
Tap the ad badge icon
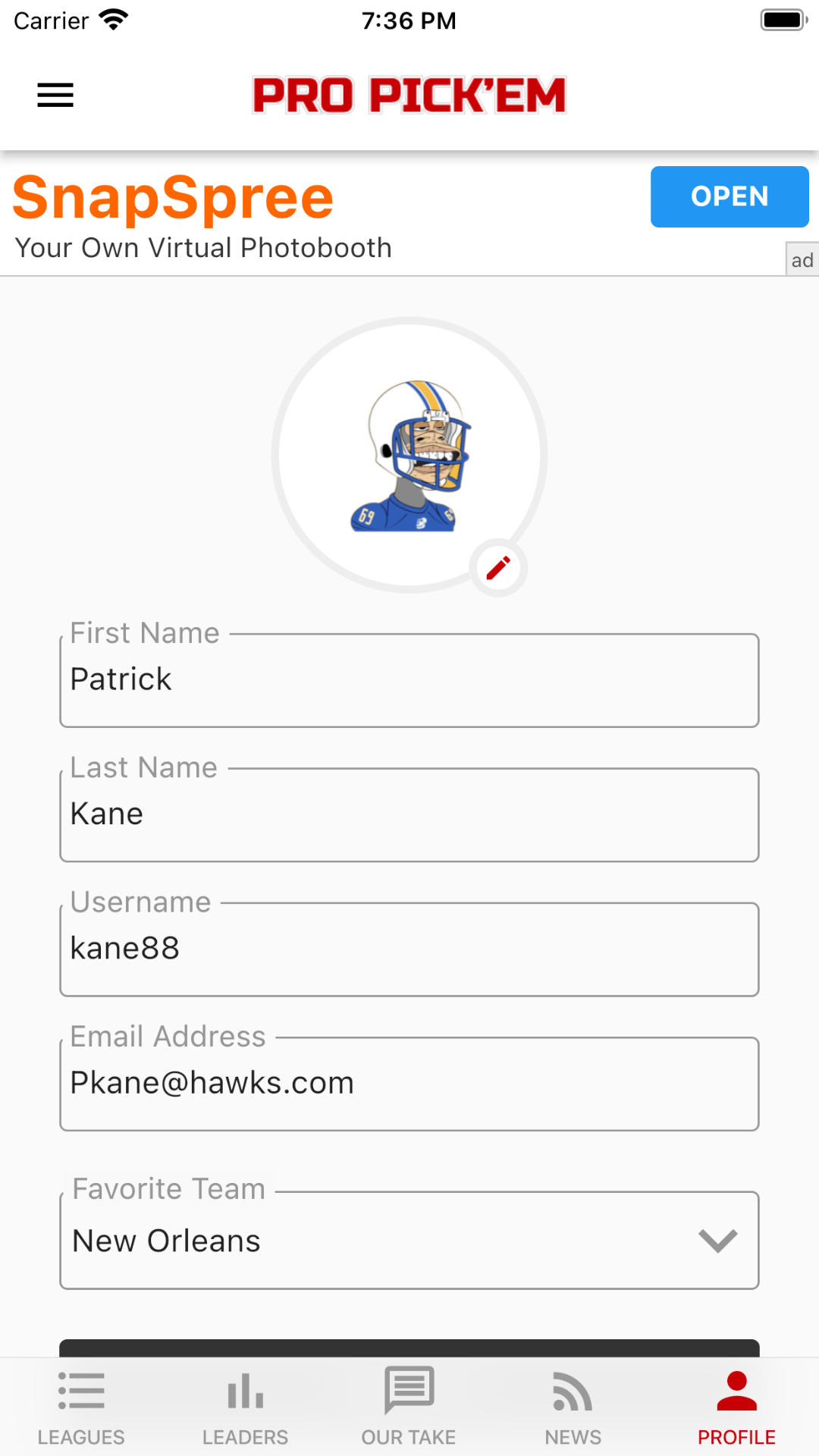[x=802, y=260]
